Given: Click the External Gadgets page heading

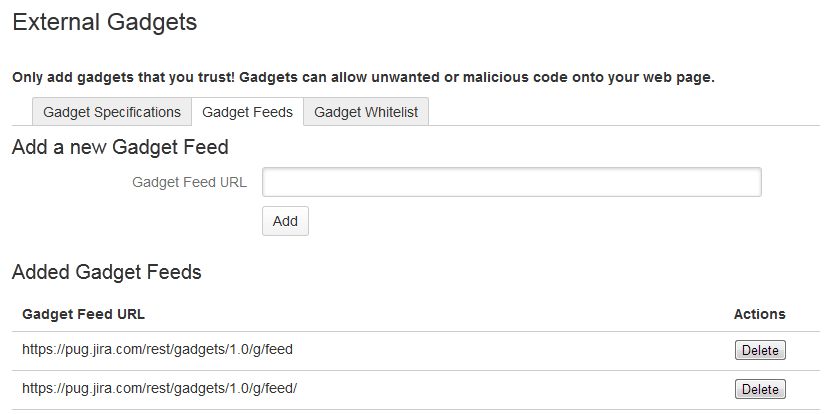Looking at the screenshot, I should click(x=105, y=21).
